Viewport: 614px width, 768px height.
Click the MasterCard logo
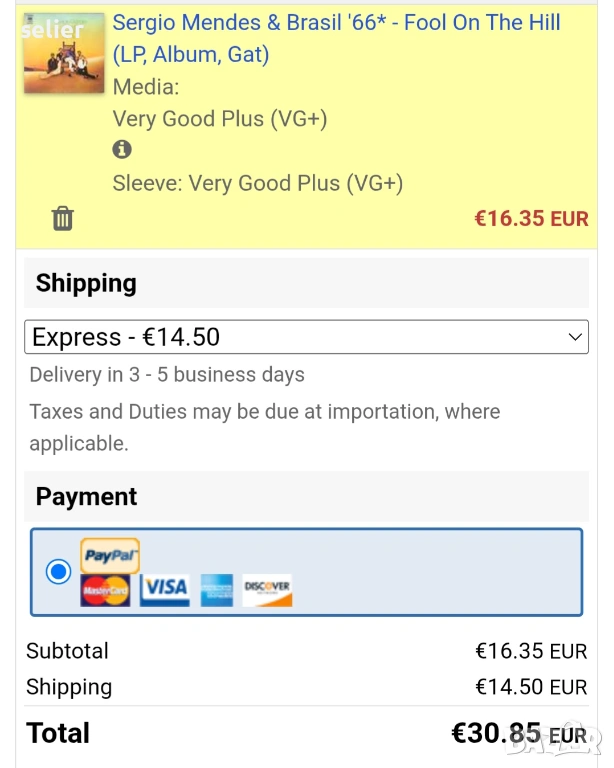pyautogui.click(x=105, y=590)
